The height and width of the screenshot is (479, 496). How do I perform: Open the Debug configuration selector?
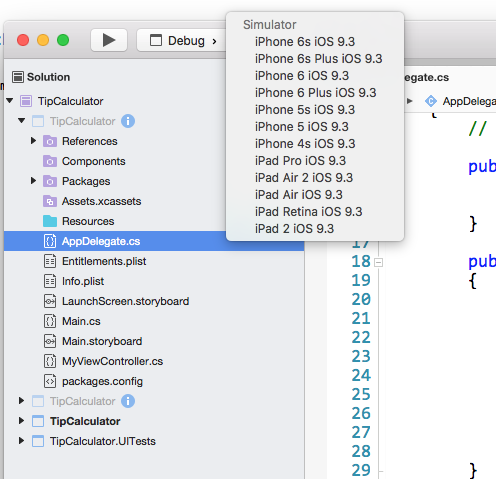click(x=183, y=41)
